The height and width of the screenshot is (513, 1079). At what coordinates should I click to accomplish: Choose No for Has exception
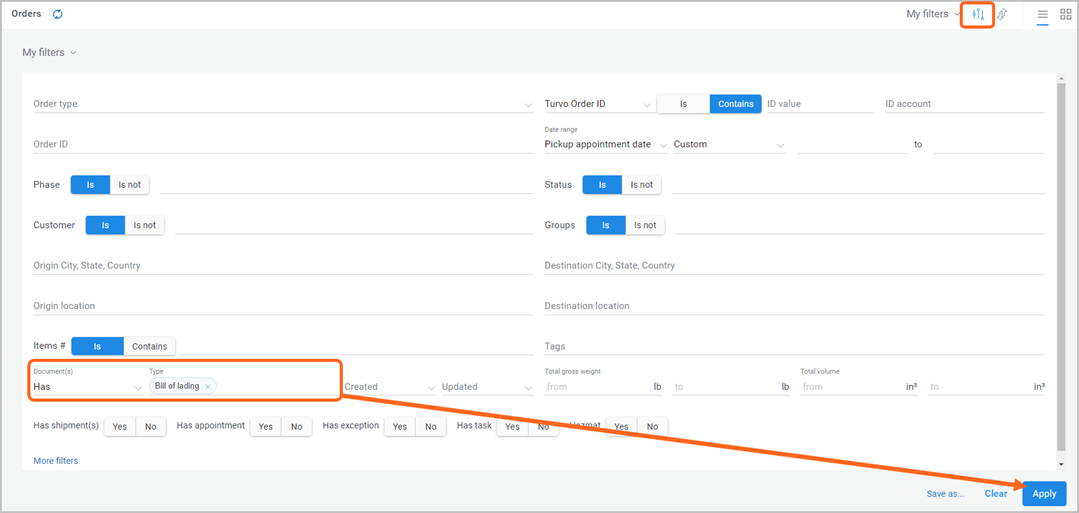[x=431, y=427]
